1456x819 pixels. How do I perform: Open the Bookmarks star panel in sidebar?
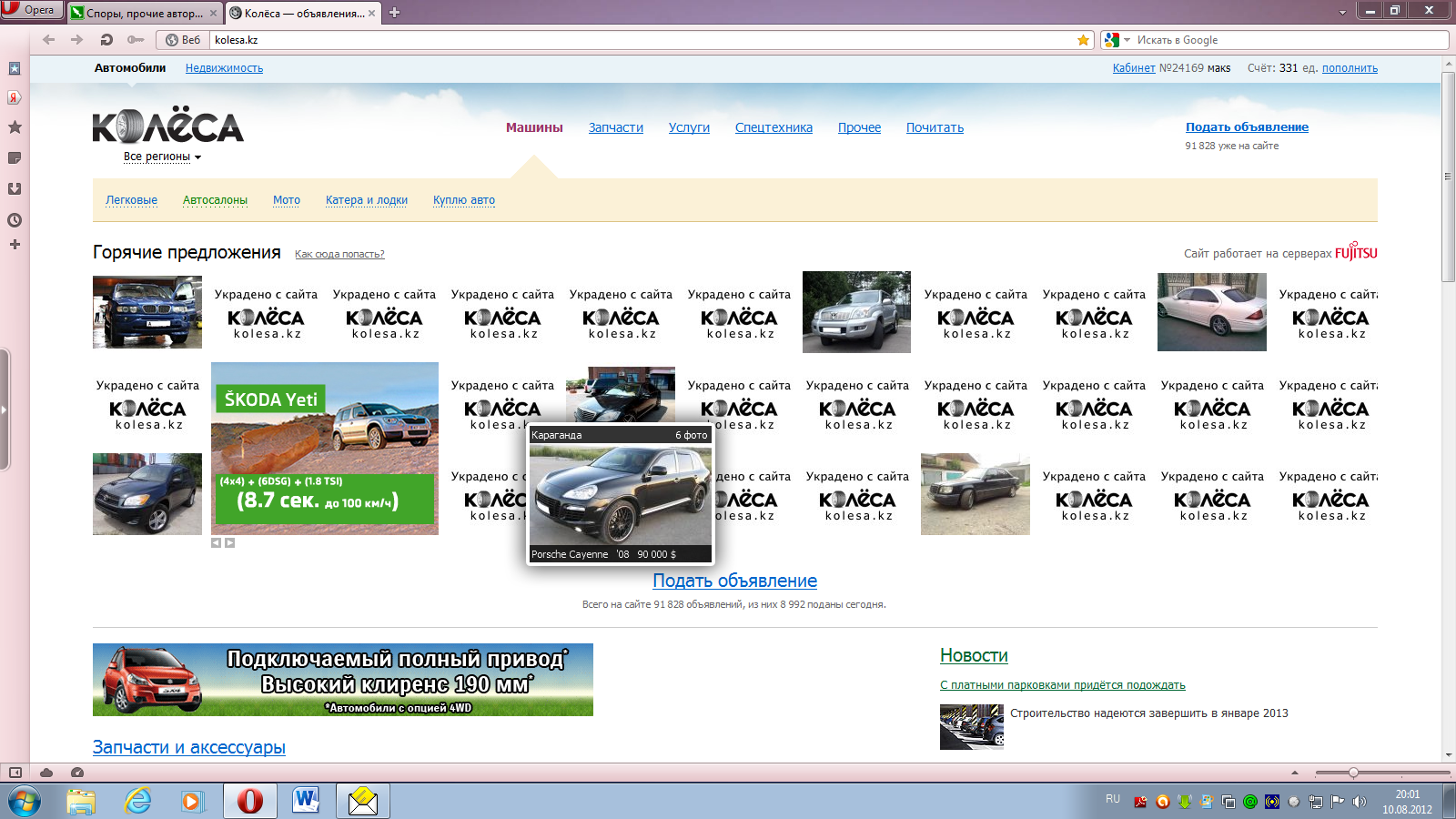pyautogui.click(x=15, y=127)
